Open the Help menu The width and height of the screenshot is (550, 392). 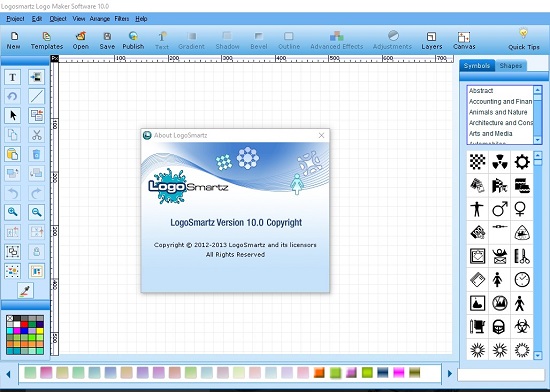(x=141, y=19)
